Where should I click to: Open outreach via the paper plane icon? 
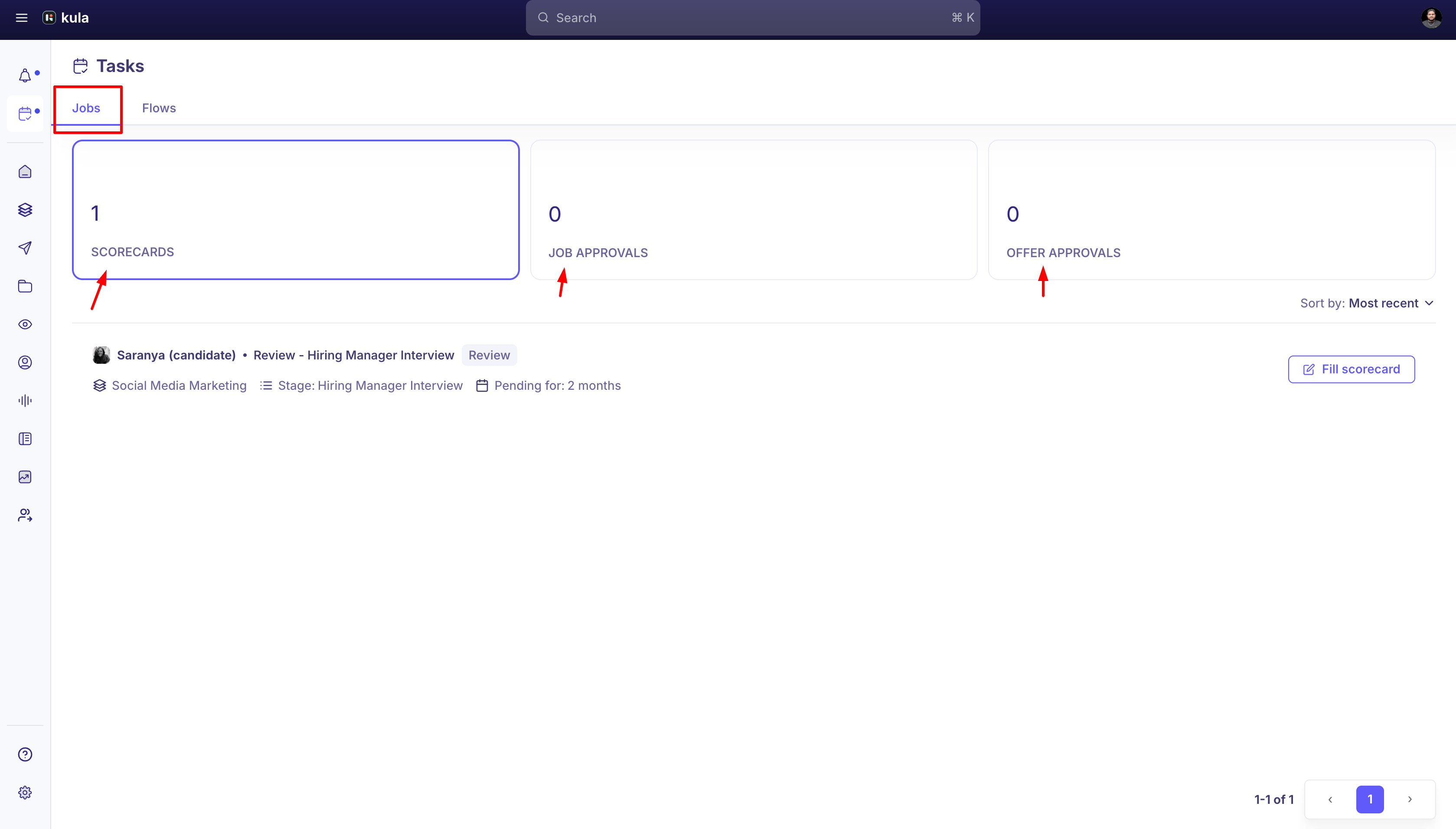[x=24, y=248]
